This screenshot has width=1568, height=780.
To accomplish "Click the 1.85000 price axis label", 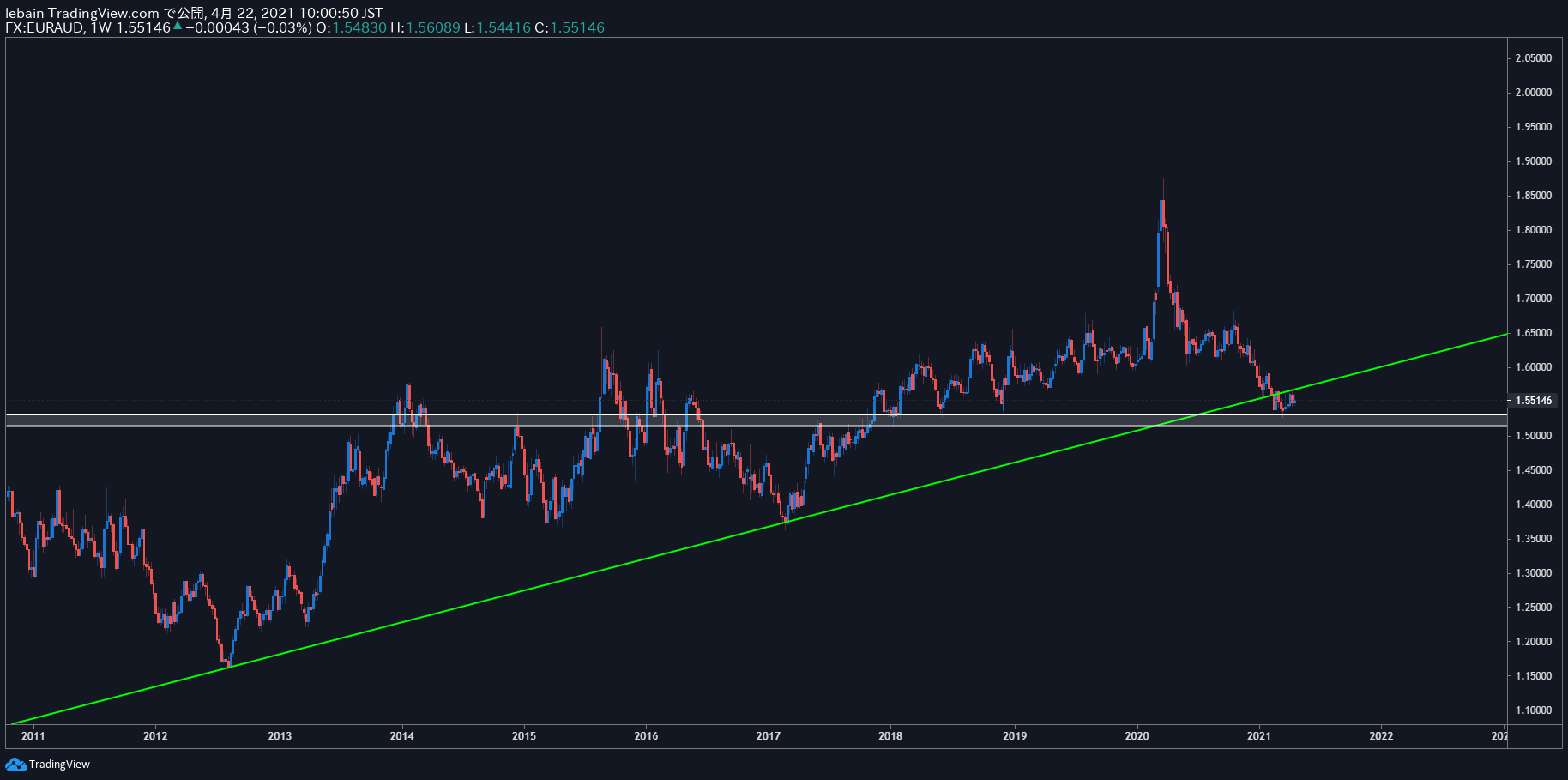I will tap(1534, 196).
